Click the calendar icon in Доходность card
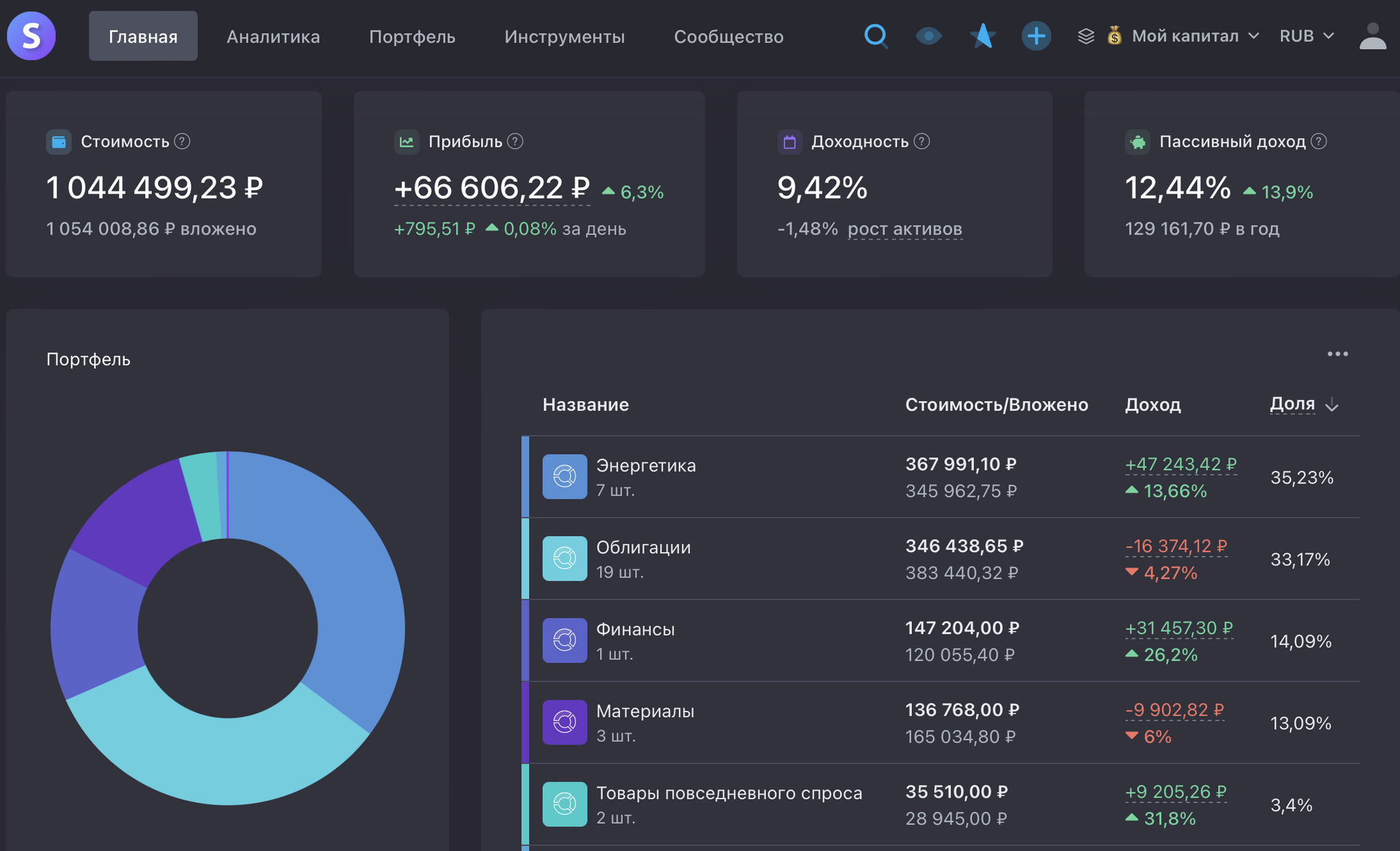1400x851 pixels. click(x=790, y=141)
